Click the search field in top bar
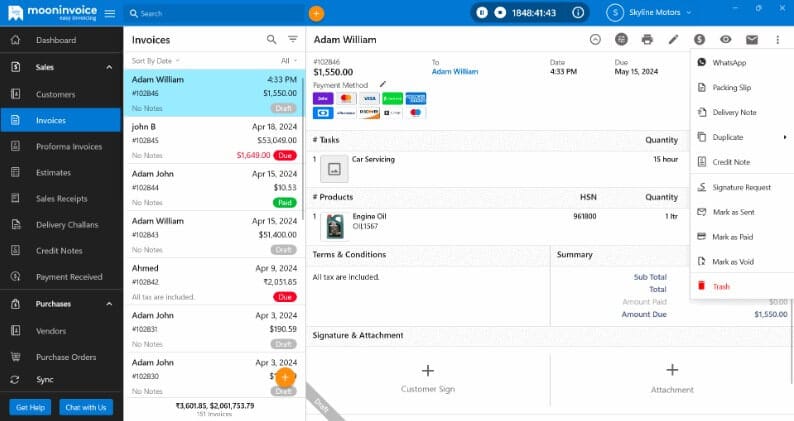 (x=215, y=13)
